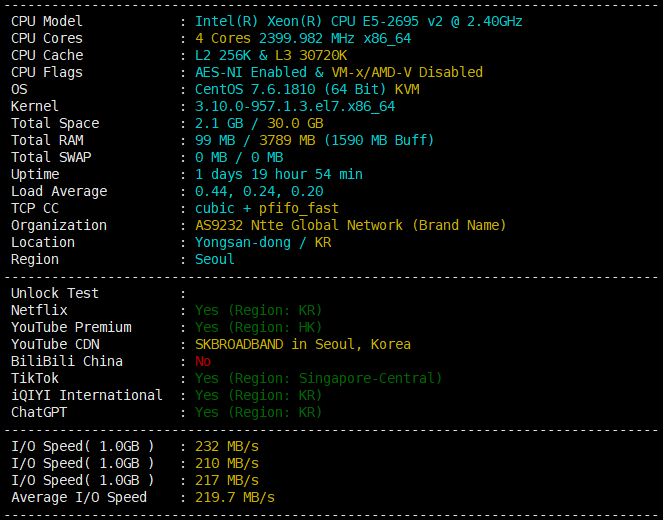Select YouTube CDN value SKBROADBAND in Seoul, Korea
Screen dimensions: 663x520
click(x=303, y=344)
